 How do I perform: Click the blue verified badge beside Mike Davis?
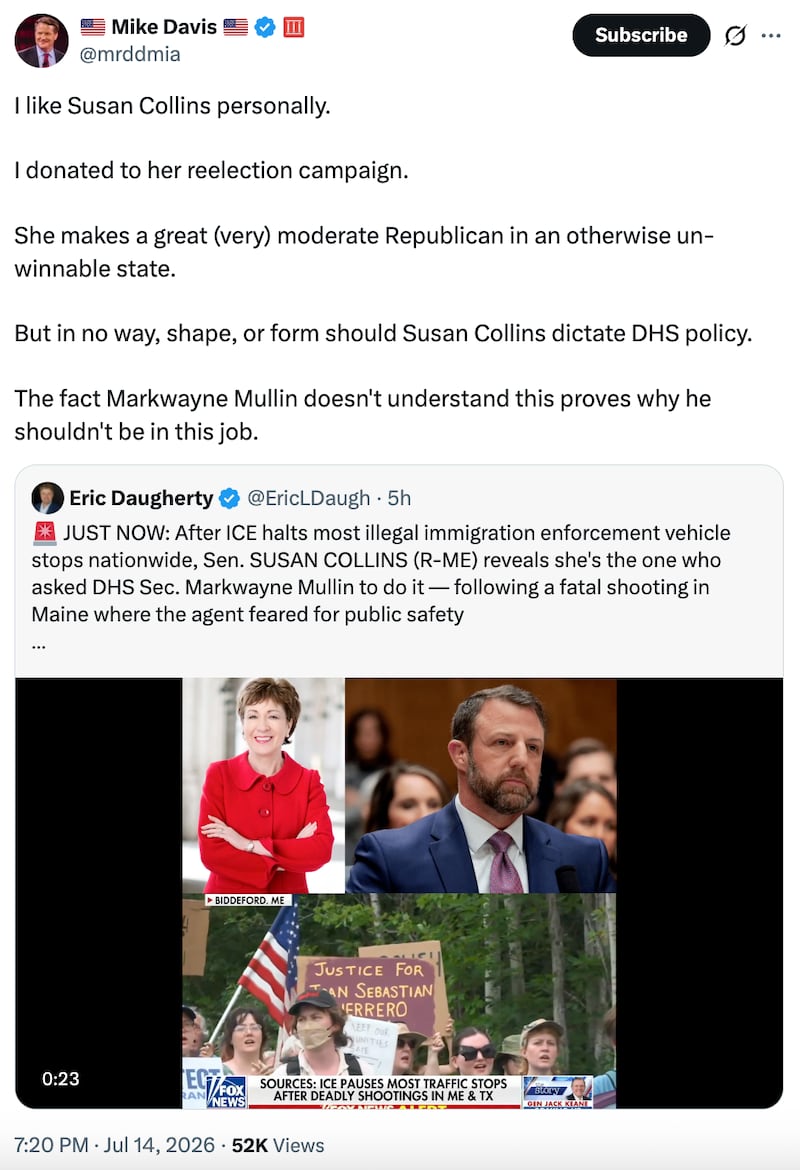[265, 28]
